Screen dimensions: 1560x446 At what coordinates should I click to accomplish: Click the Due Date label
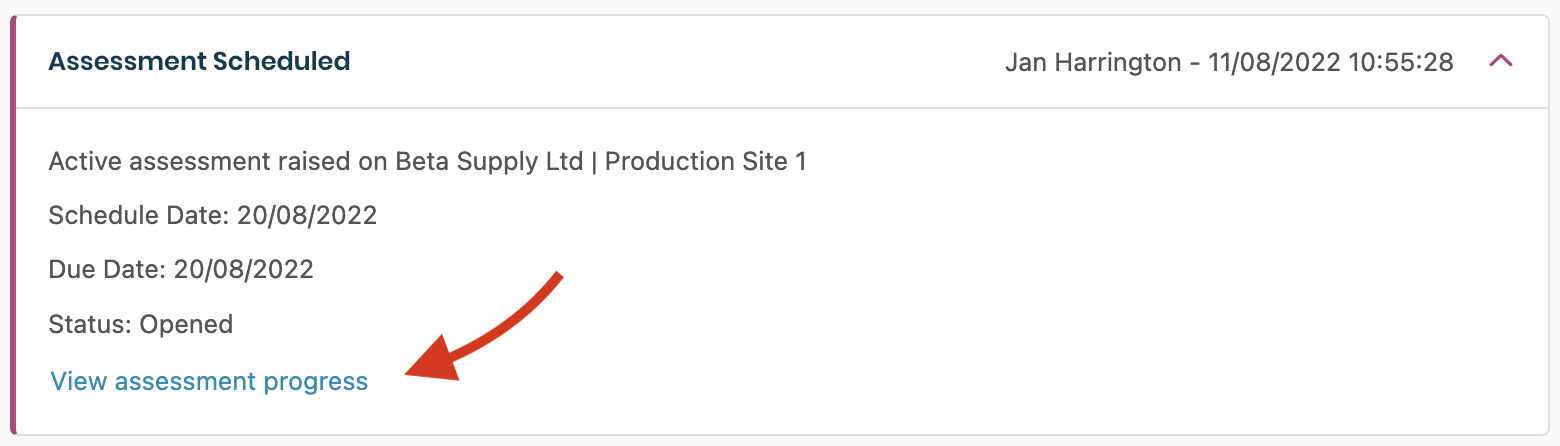[x=107, y=269]
